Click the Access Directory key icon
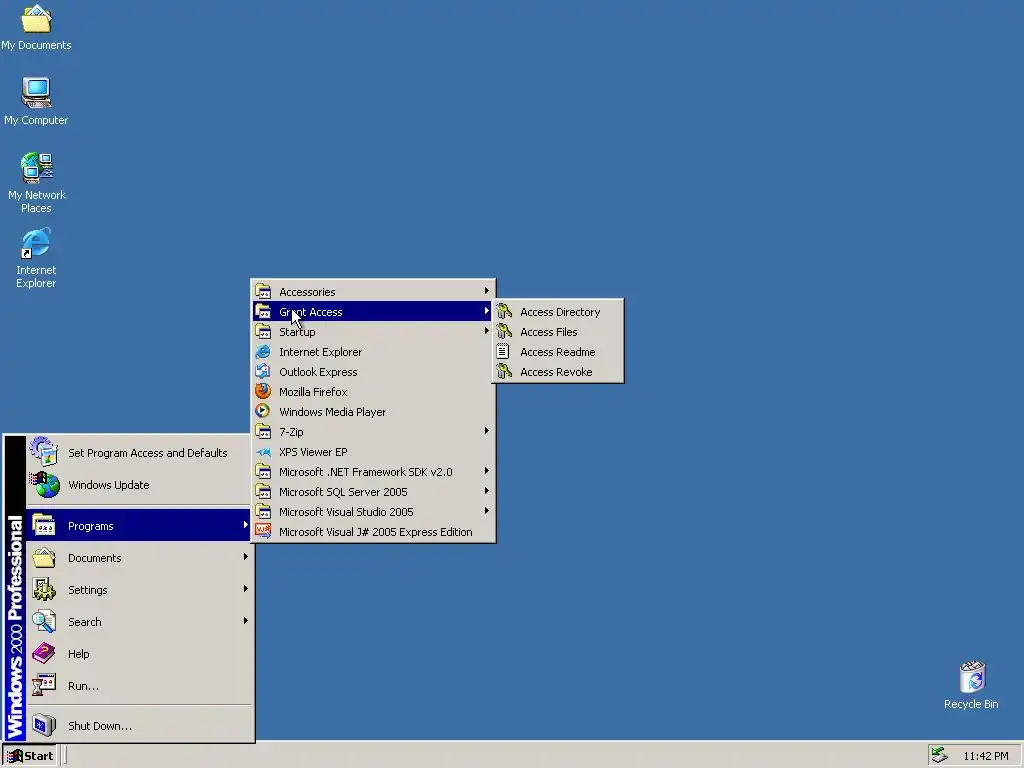Viewport: 1024px width, 768px height. [504, 312]
